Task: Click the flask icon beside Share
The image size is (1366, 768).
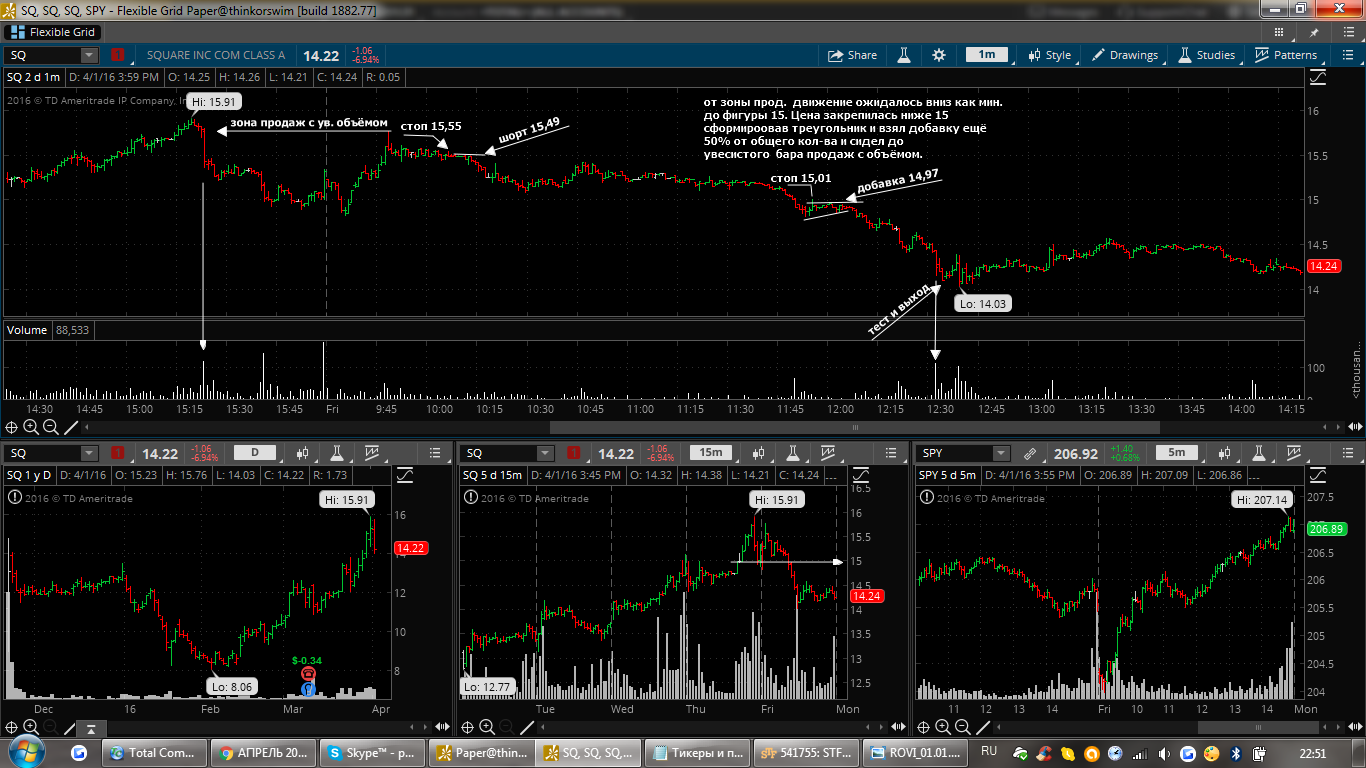Action: click(x=904, y=55)
